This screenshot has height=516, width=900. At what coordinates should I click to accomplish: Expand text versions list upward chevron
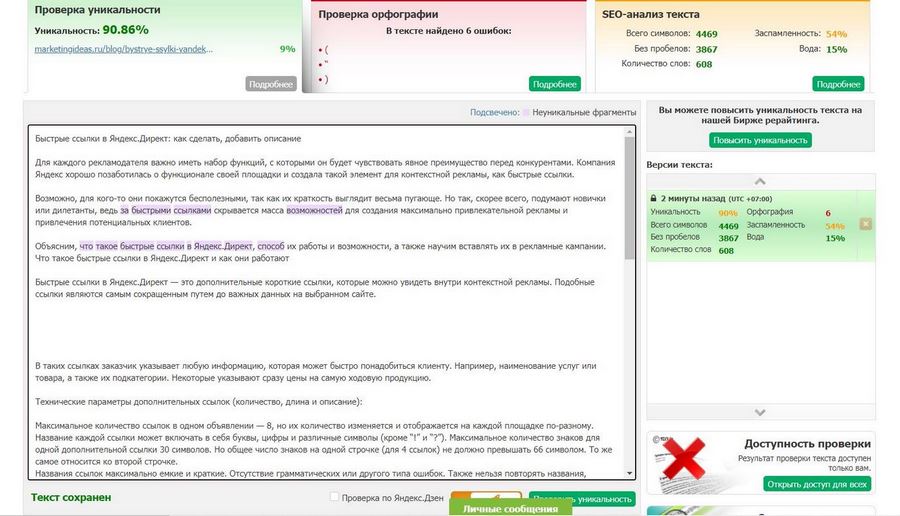[x=760, y=181]
